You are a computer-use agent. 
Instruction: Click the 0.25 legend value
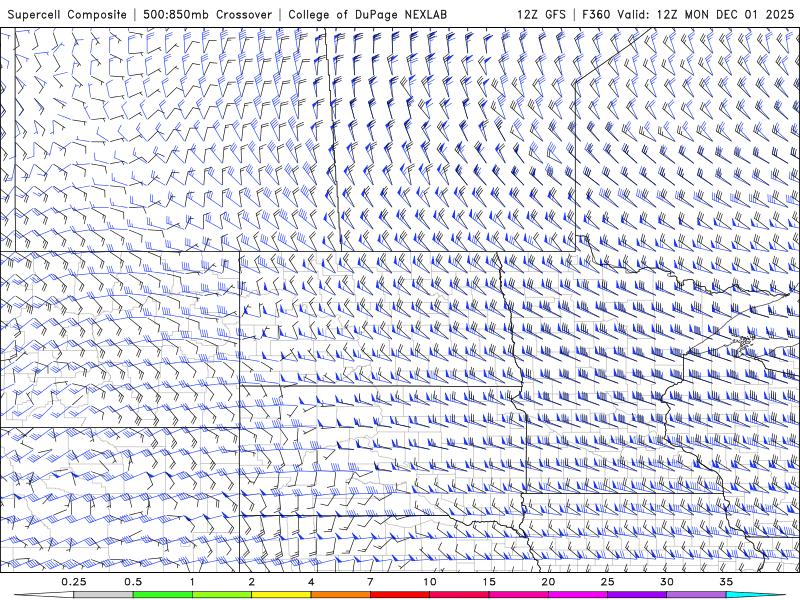point(73,582)
